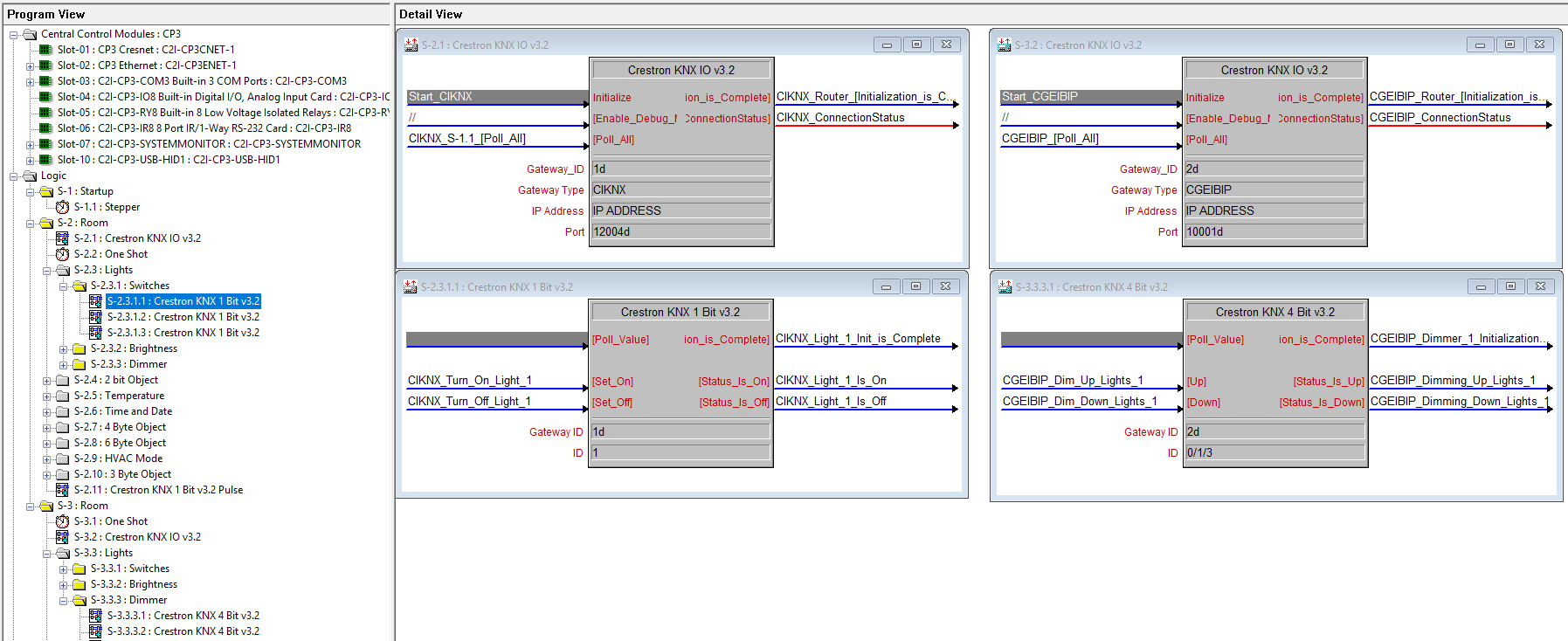This screenshot has width=1568, height=641.
Task: Click the S-2.3.1.1 detail window title icon
Action: [411, 286]
